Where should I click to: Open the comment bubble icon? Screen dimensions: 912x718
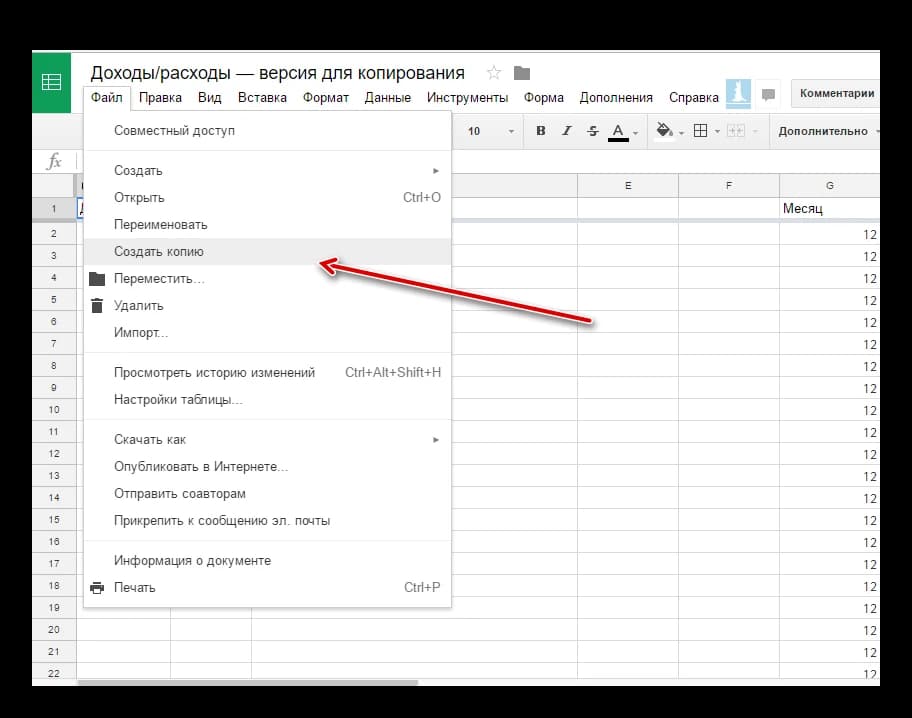tap(768, 95)
